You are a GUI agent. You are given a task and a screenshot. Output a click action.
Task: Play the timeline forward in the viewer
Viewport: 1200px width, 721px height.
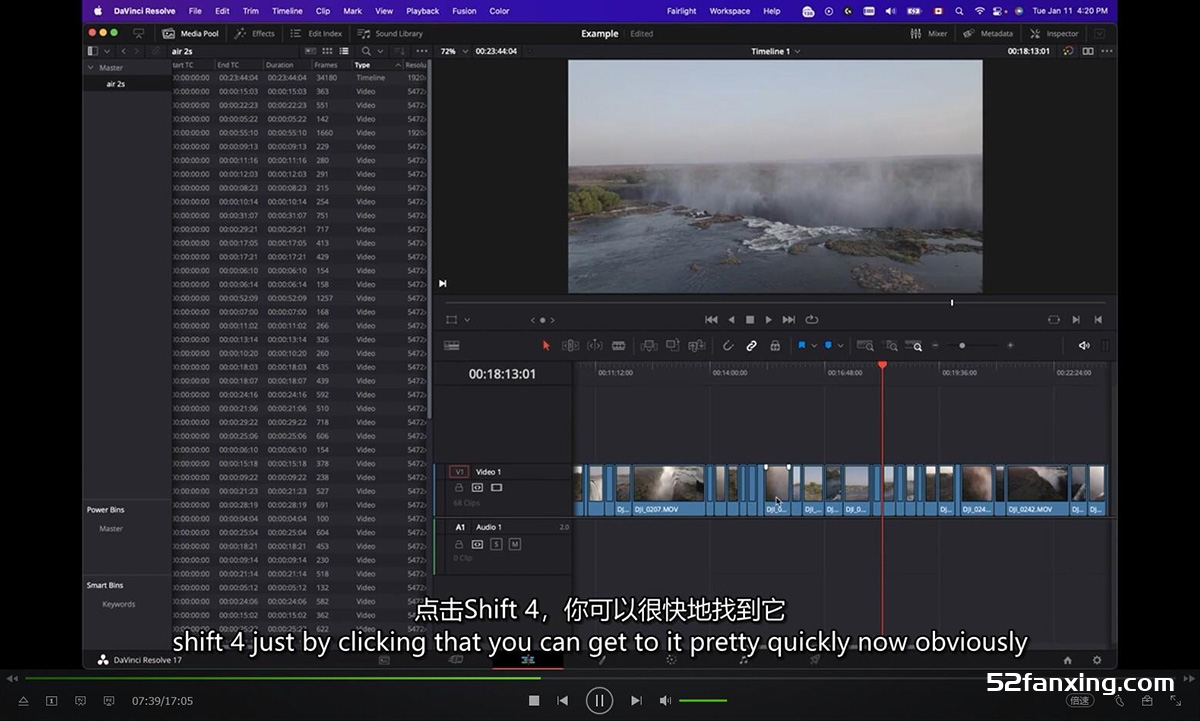click(769, 320)
